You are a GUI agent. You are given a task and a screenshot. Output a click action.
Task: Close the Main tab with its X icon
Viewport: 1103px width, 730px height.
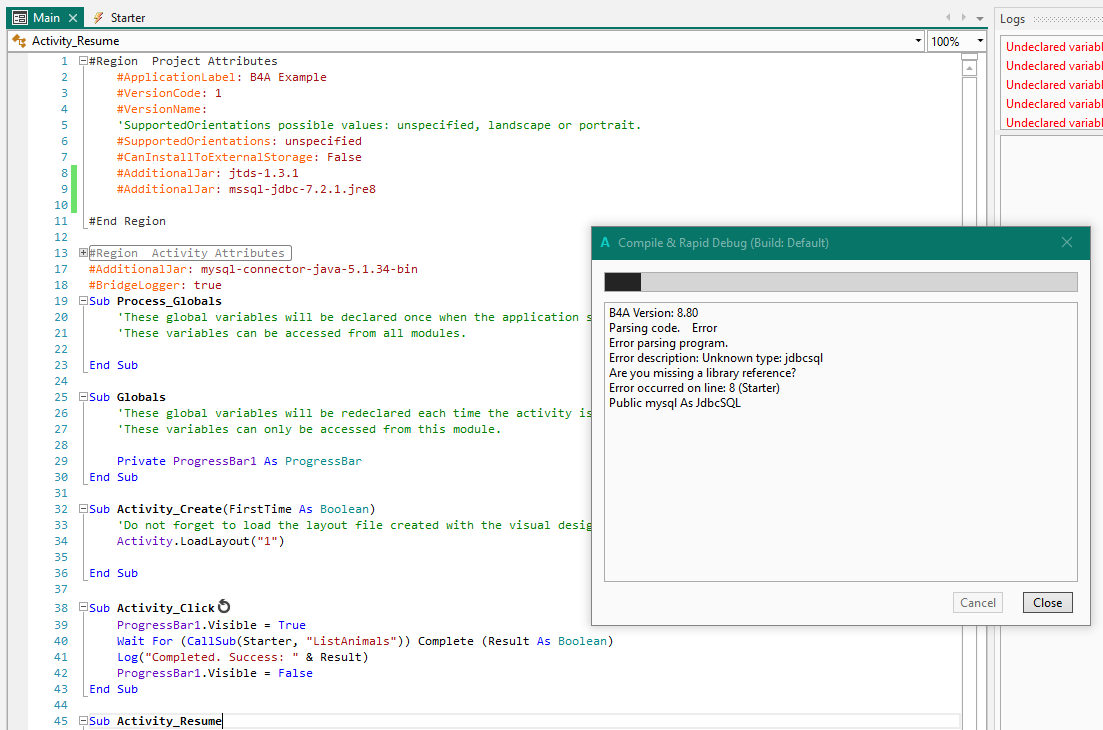click(x=73, y=18)
